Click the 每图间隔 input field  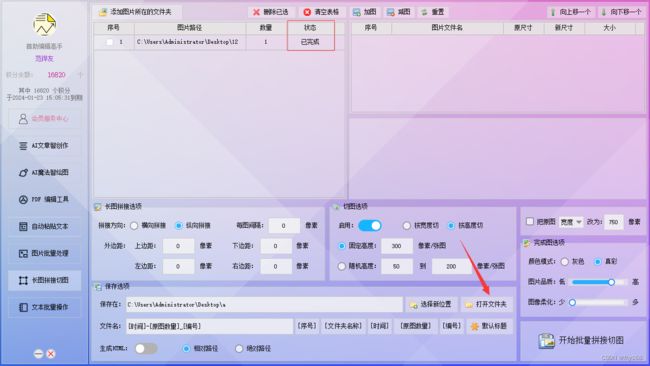pos(284,226)
